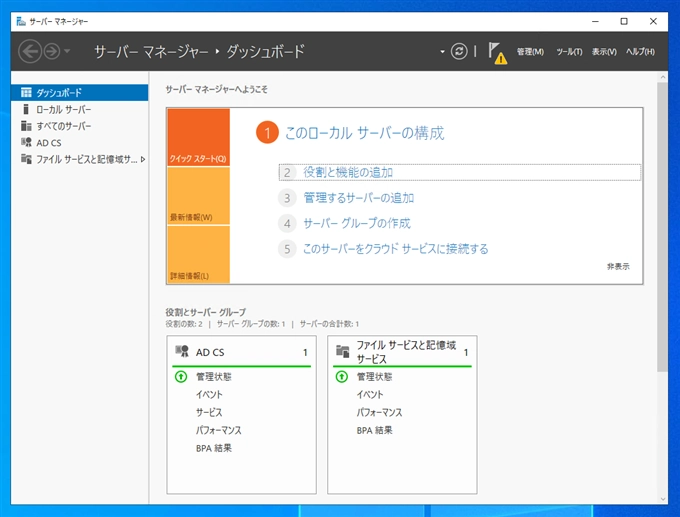Click BPA 結果 in ファイル サービス tile

(x=375, y=430)
